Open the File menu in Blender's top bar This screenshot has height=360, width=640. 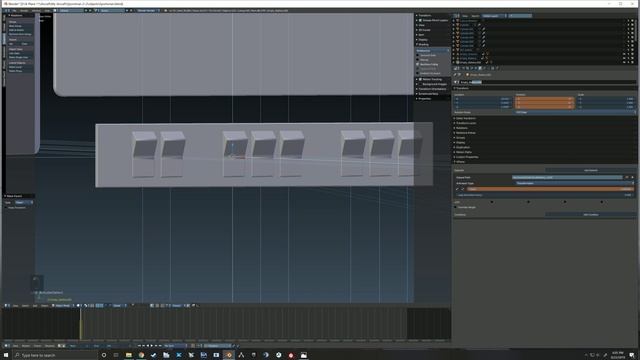coord(14,11)
